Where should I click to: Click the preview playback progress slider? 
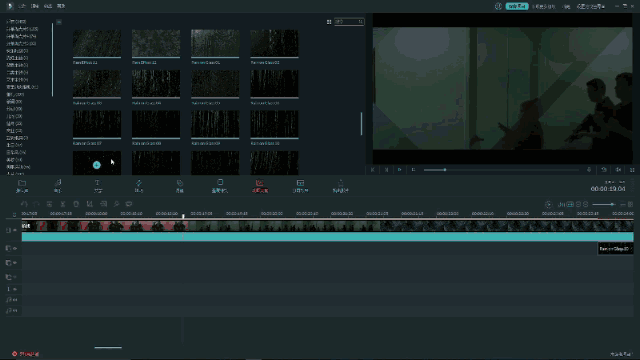click(501, 170)
